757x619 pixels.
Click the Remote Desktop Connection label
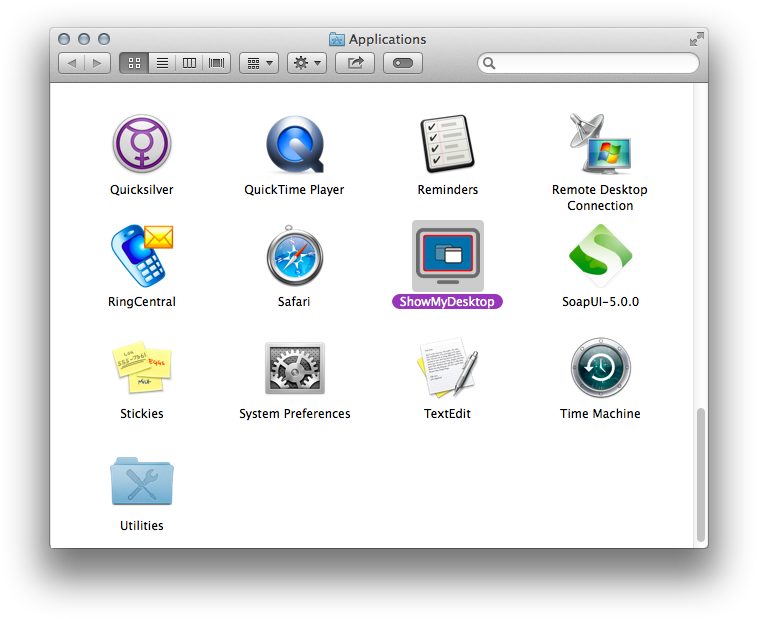click(600, 197)
